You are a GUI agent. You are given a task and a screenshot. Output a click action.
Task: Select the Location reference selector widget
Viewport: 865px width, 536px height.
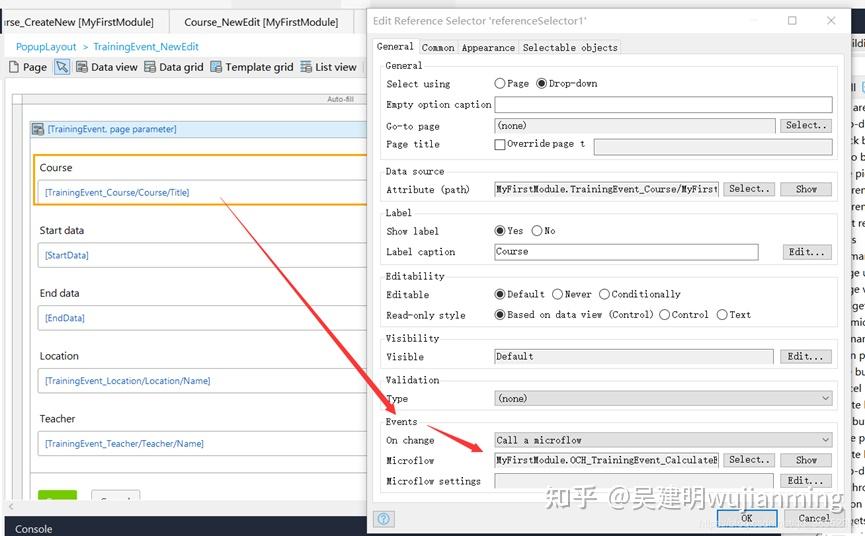point(202,381)
